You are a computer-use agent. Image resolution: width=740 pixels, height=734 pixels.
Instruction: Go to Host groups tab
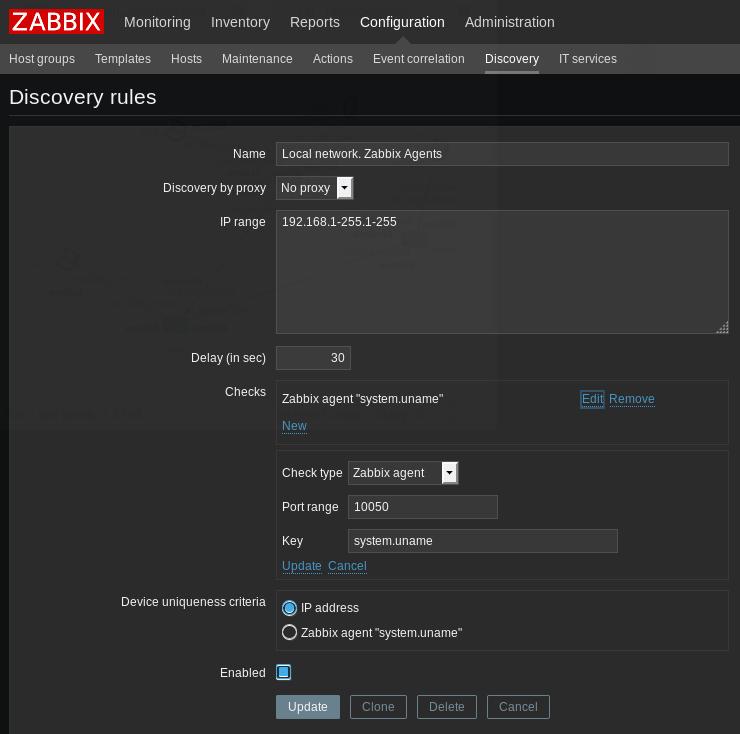pos(42,59)
